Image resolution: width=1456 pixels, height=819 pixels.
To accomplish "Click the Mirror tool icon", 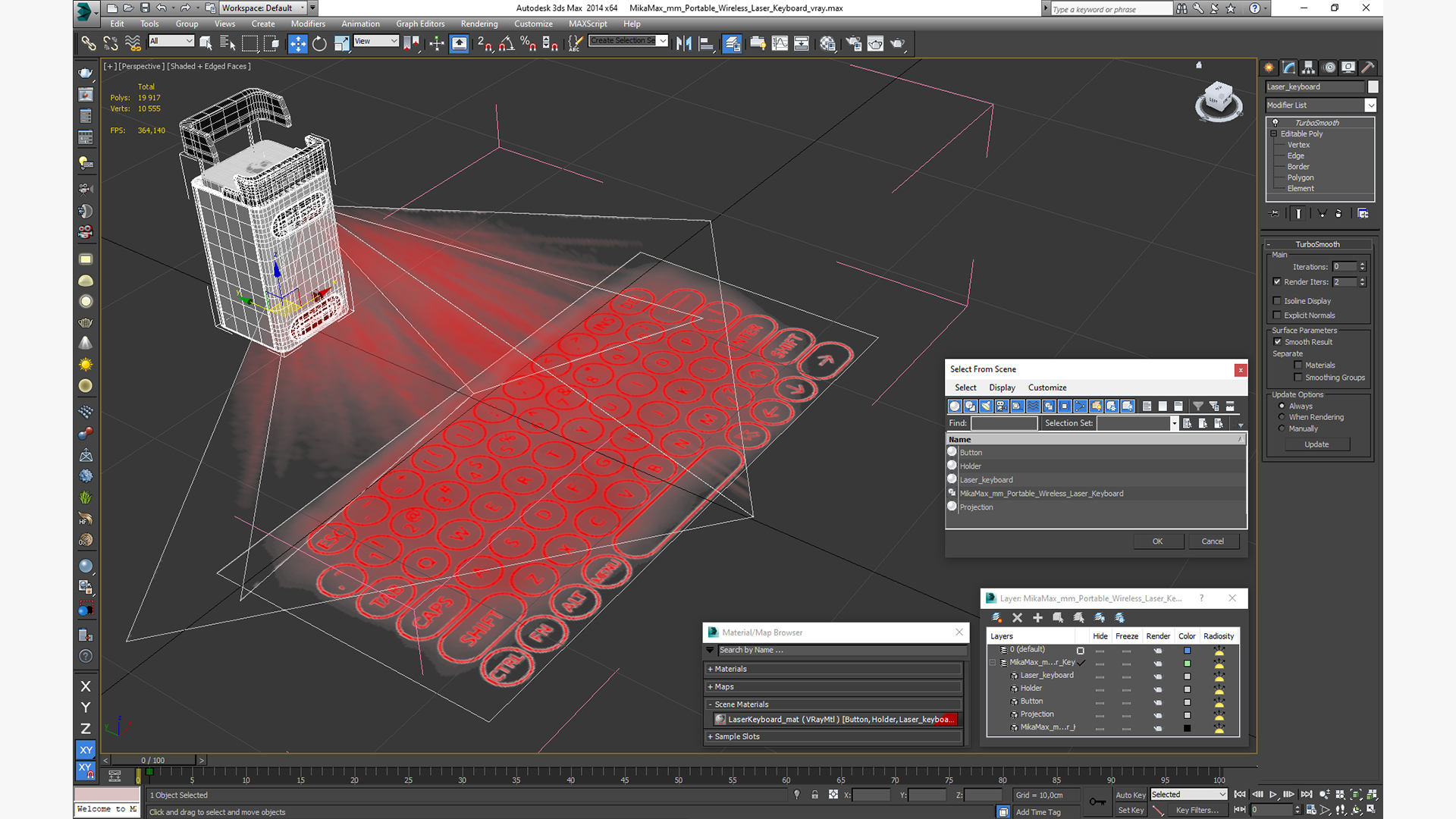I will (683, 43).
